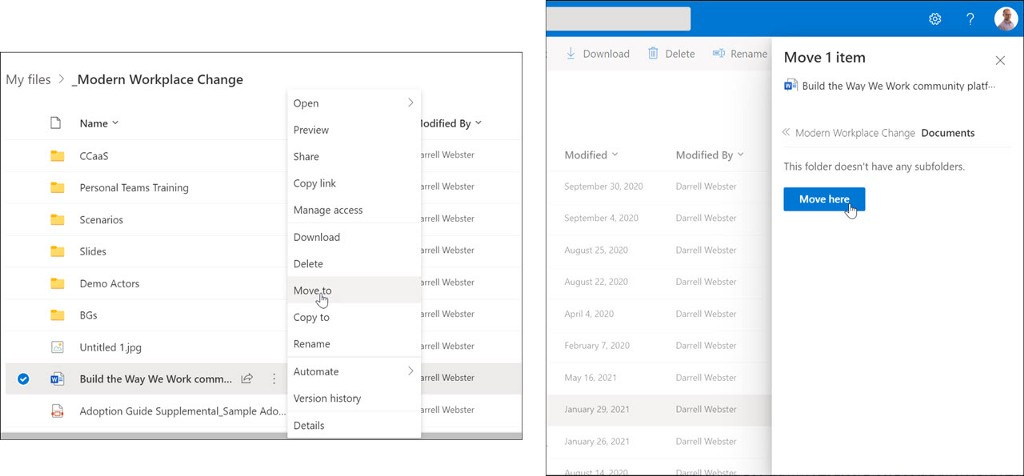
Task: Sort by the Name column
Action: (99, 123)
